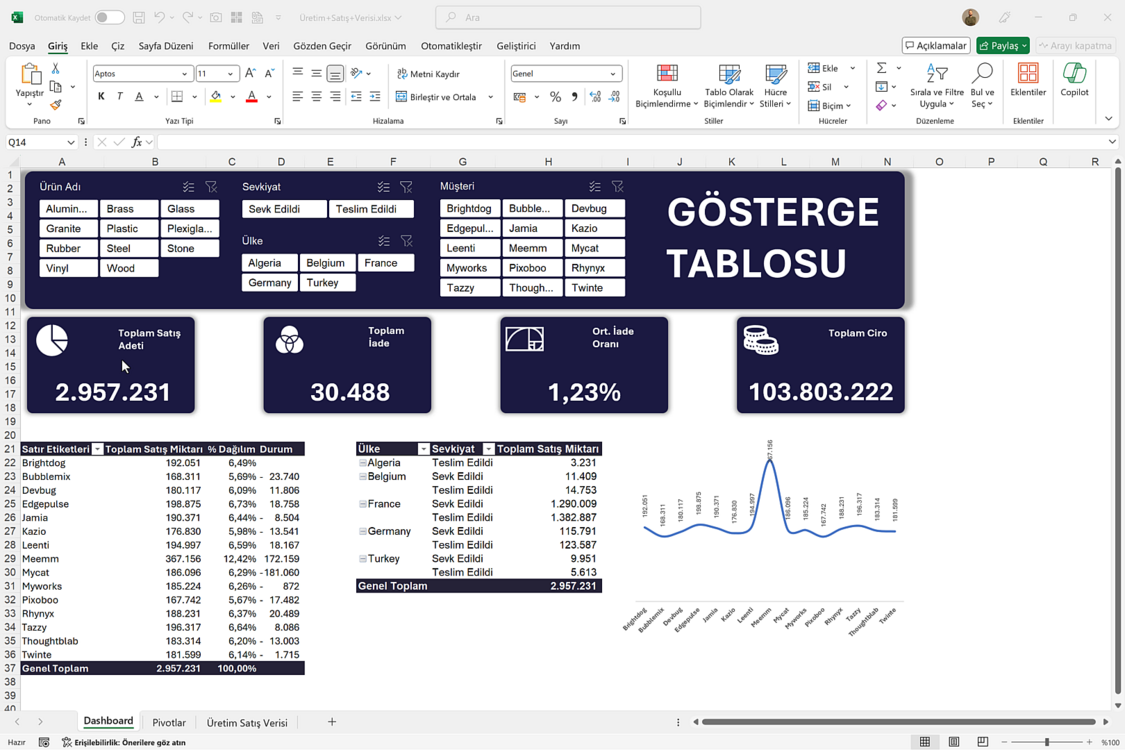The height and width of the screenshot is (750, 1125).
Task: Click the center align icon
Action: click(316, 96)
